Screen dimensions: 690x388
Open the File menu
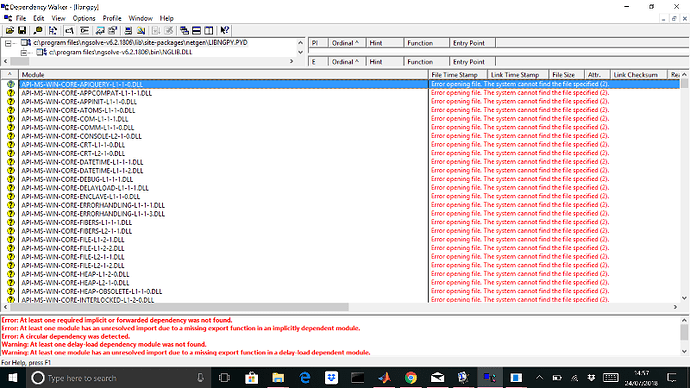(21, 18)
